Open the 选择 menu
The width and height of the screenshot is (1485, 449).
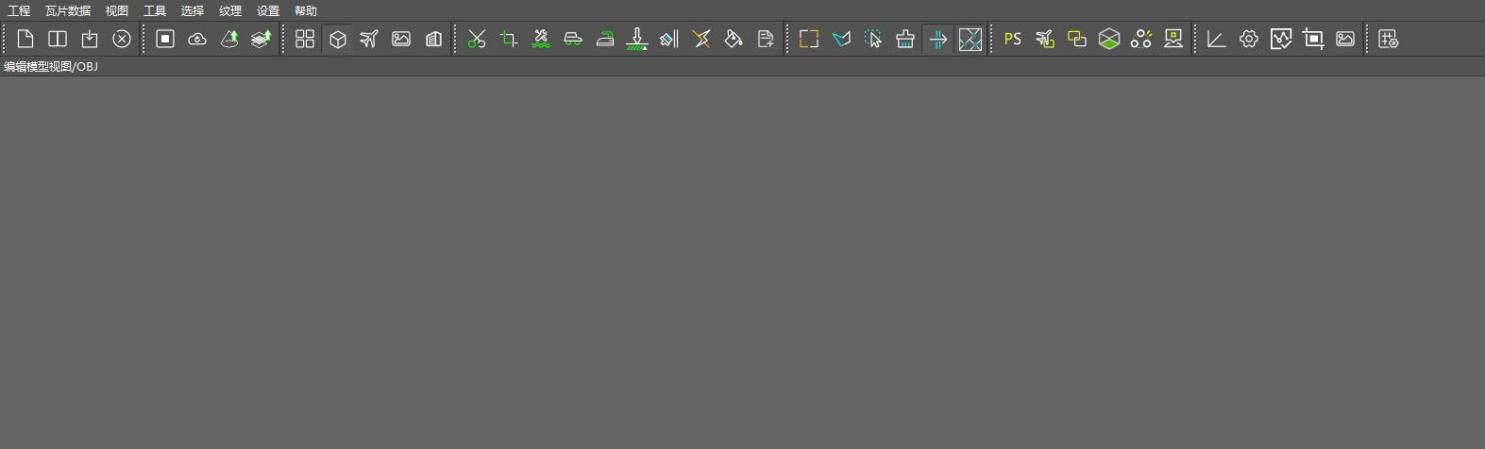click(193, 11)
